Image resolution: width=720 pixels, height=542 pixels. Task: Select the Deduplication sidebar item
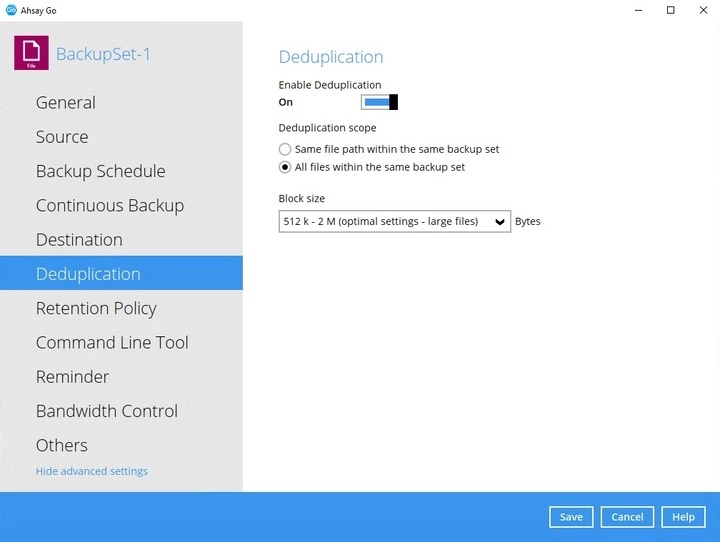pos(121,273)
